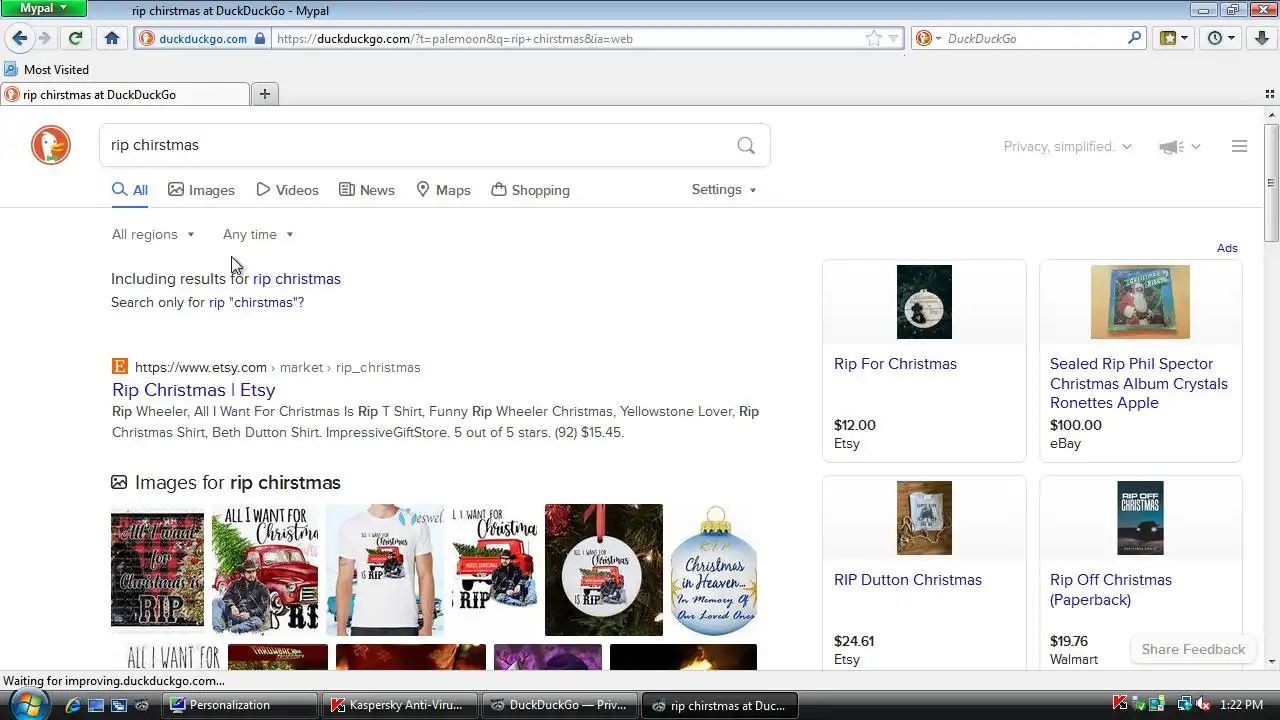Switch to the Maps tab
1280x720 pixels.
click(x=443, y=190)
